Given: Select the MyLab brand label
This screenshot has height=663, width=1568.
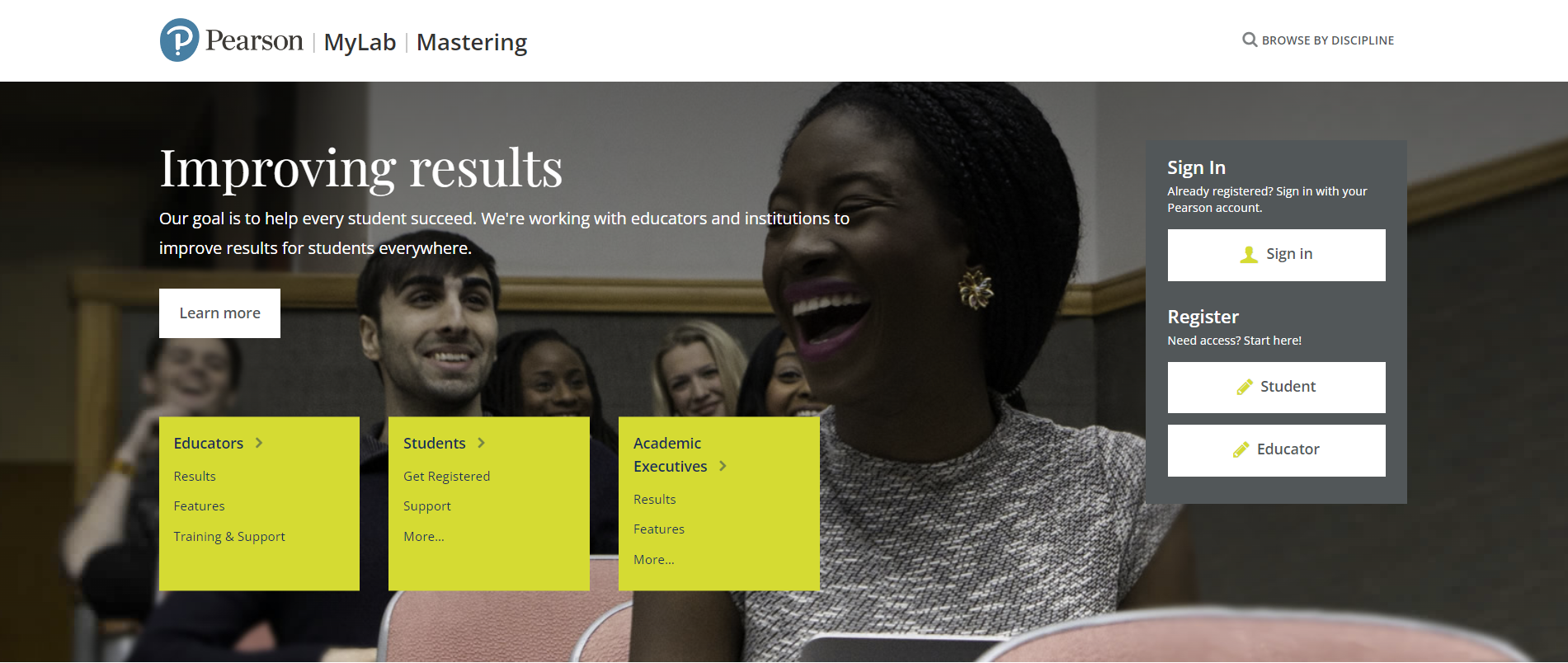Looking at the screenshot, I should point(360,42).
